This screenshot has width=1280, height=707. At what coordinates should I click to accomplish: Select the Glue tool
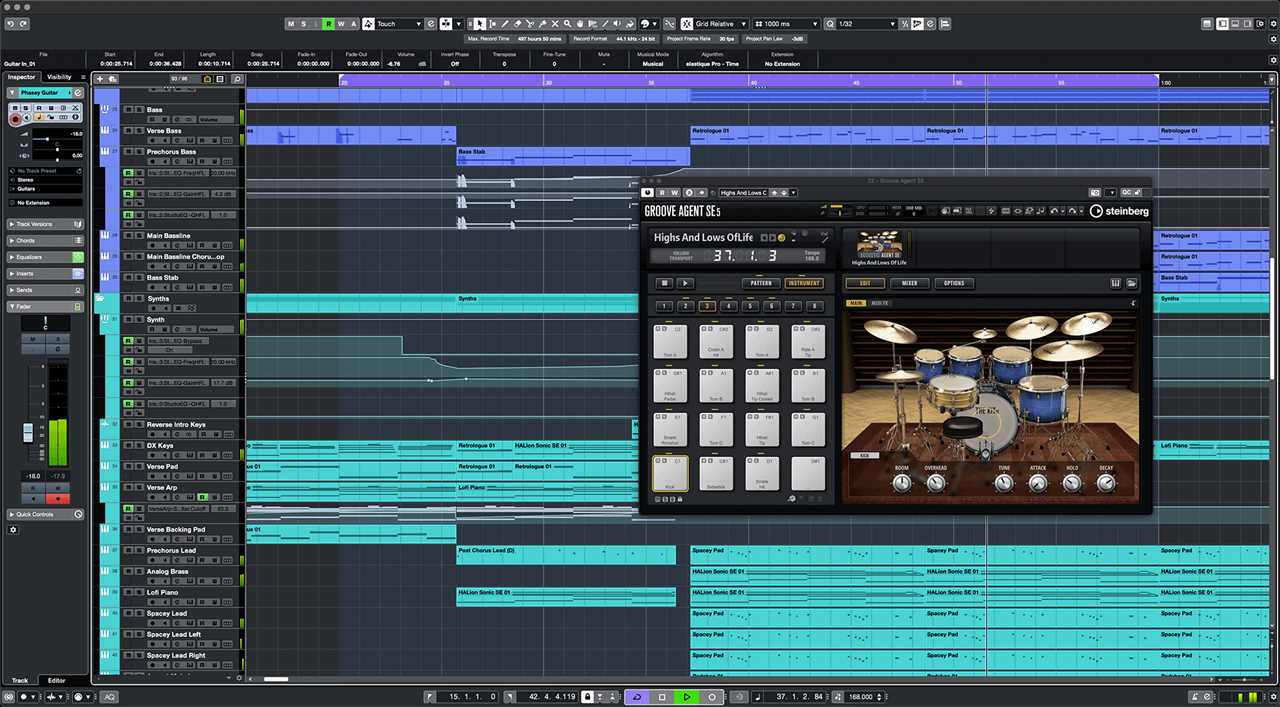pos(542,23)
